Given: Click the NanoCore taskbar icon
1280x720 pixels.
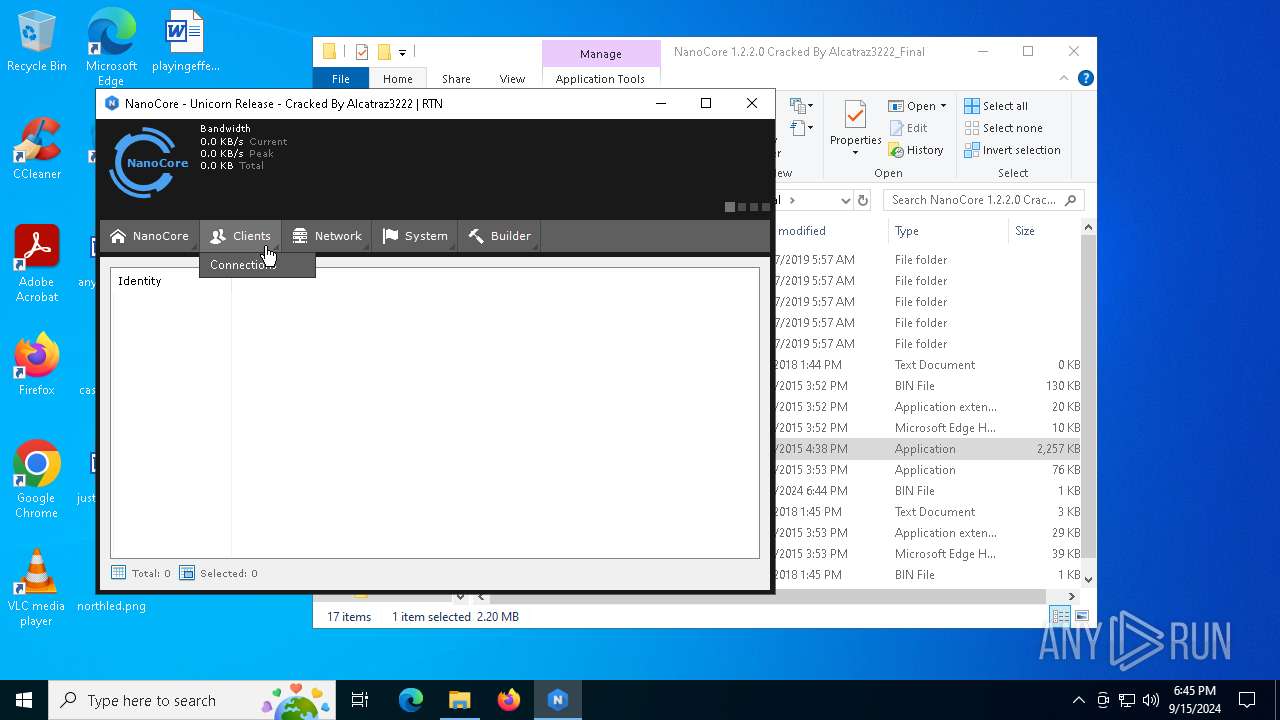Looking at the screenshot, I should pyautogui.click(x=558, y=700).
